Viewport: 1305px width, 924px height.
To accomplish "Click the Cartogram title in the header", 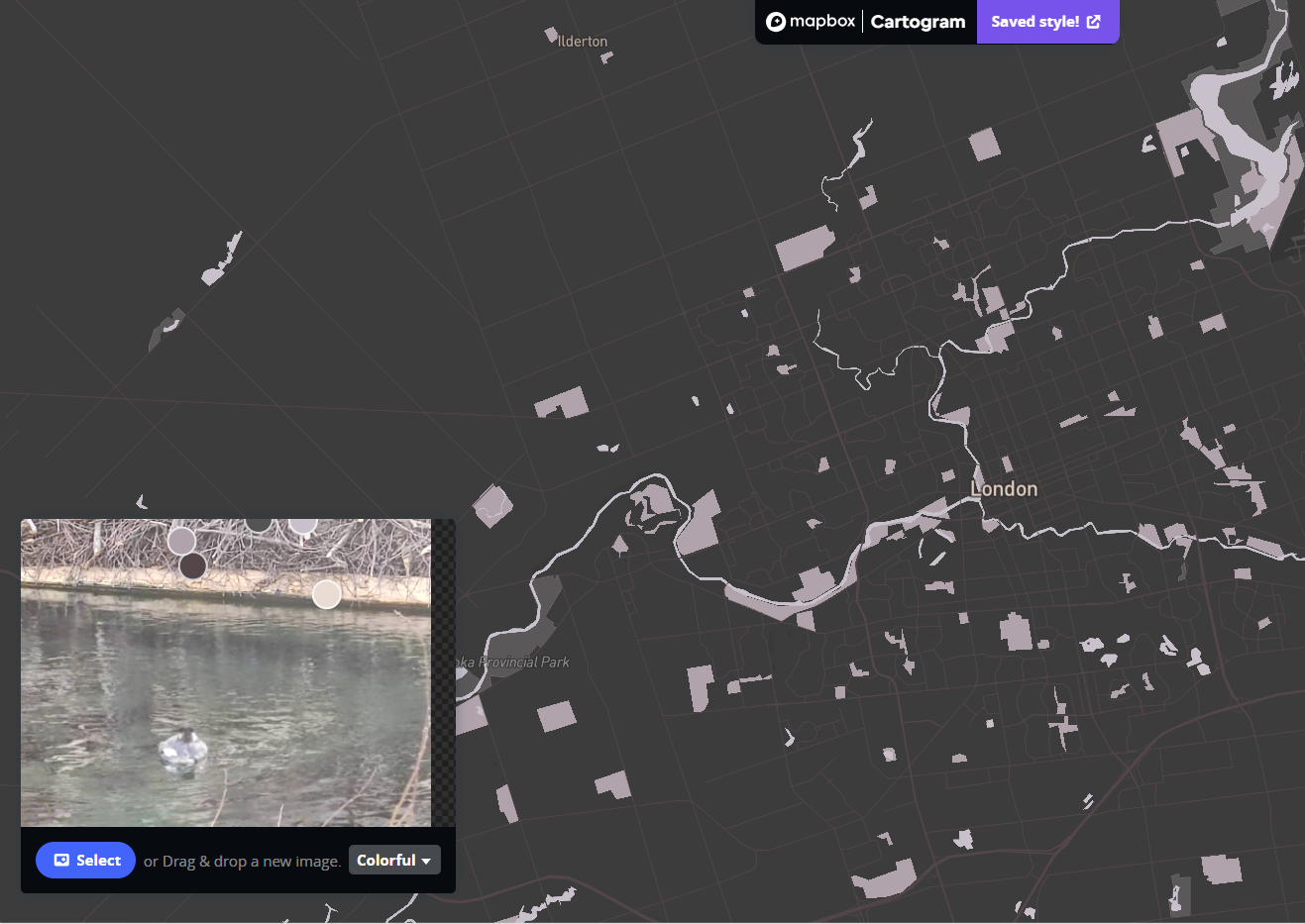I will coord(917,21).
